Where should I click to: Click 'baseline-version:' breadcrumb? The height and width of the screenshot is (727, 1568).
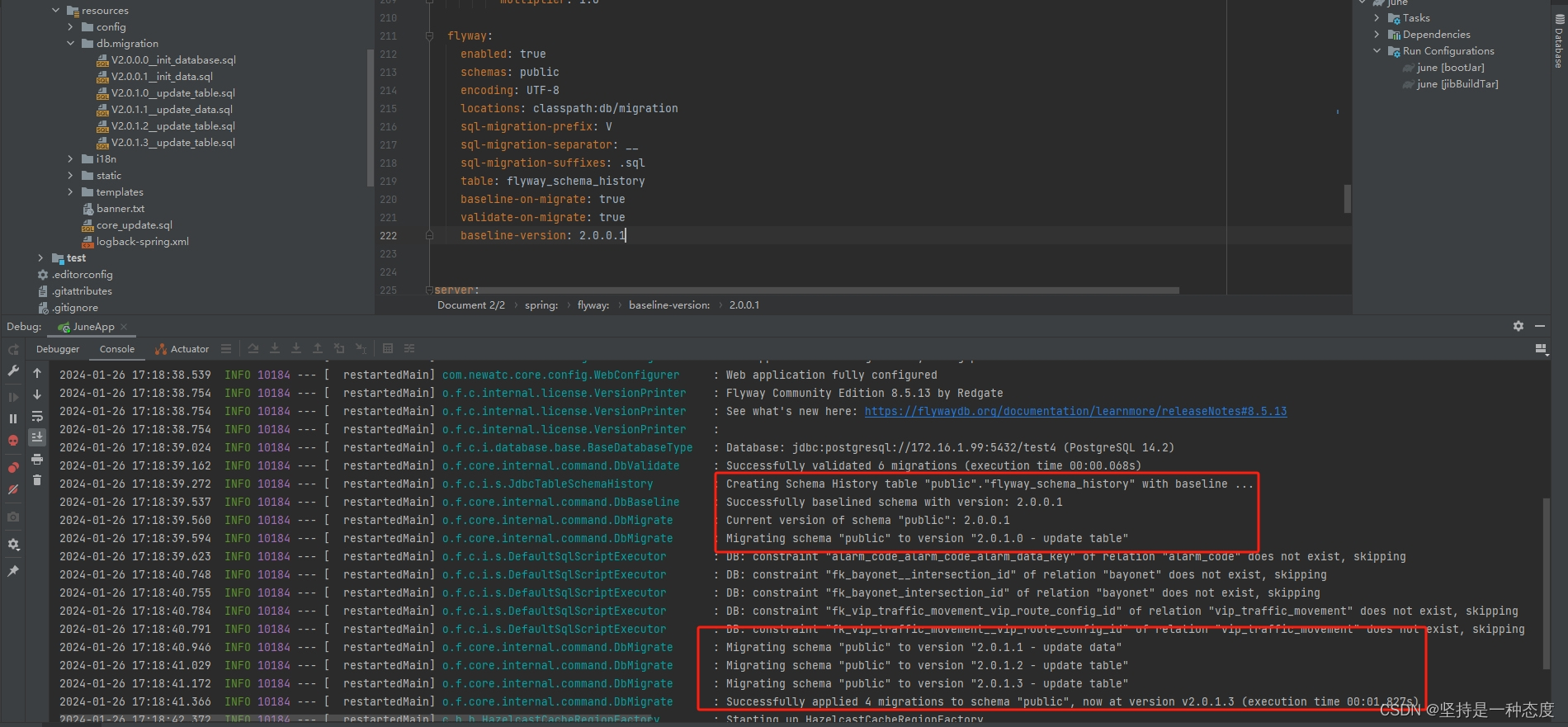pos(669,305)
